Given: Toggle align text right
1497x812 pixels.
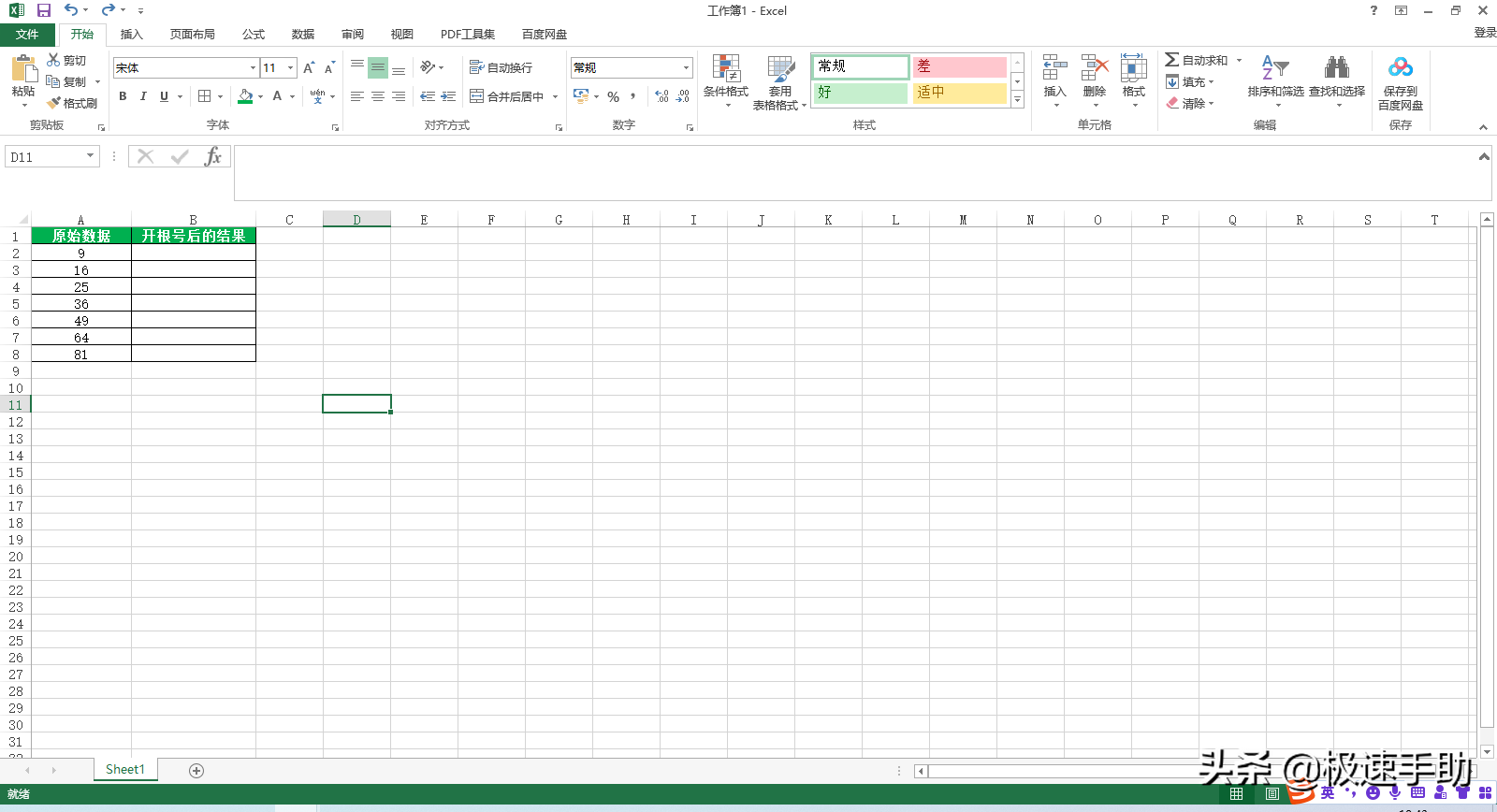Looking at the screenshot, I should (399, 96).
